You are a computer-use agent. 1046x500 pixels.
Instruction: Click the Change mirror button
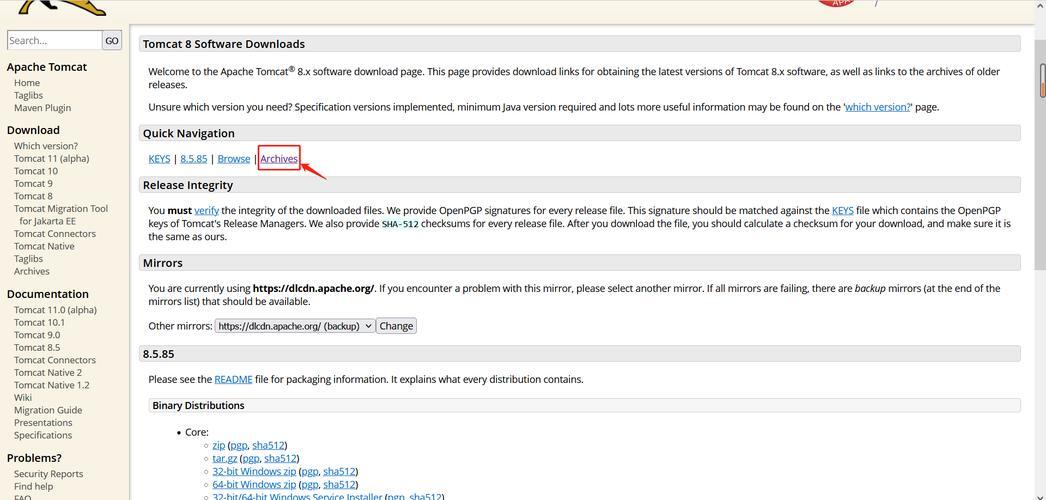click(x=396, y=326)
